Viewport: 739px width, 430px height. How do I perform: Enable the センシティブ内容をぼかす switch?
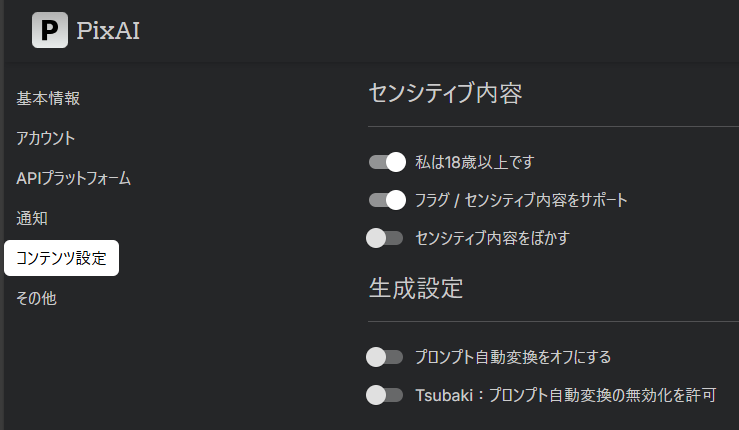385,238
